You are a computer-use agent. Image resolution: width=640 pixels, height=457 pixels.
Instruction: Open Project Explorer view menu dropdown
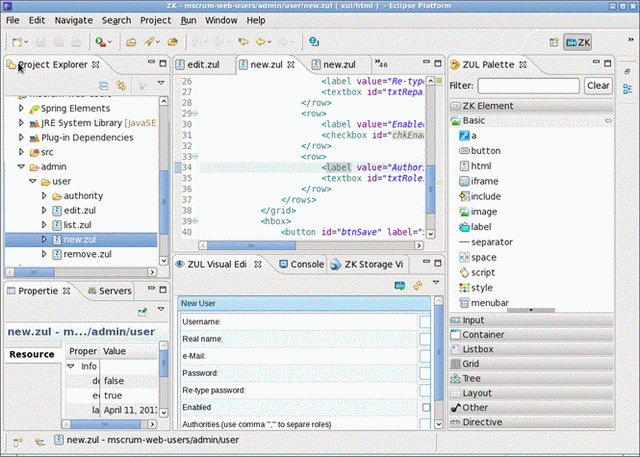161,83
